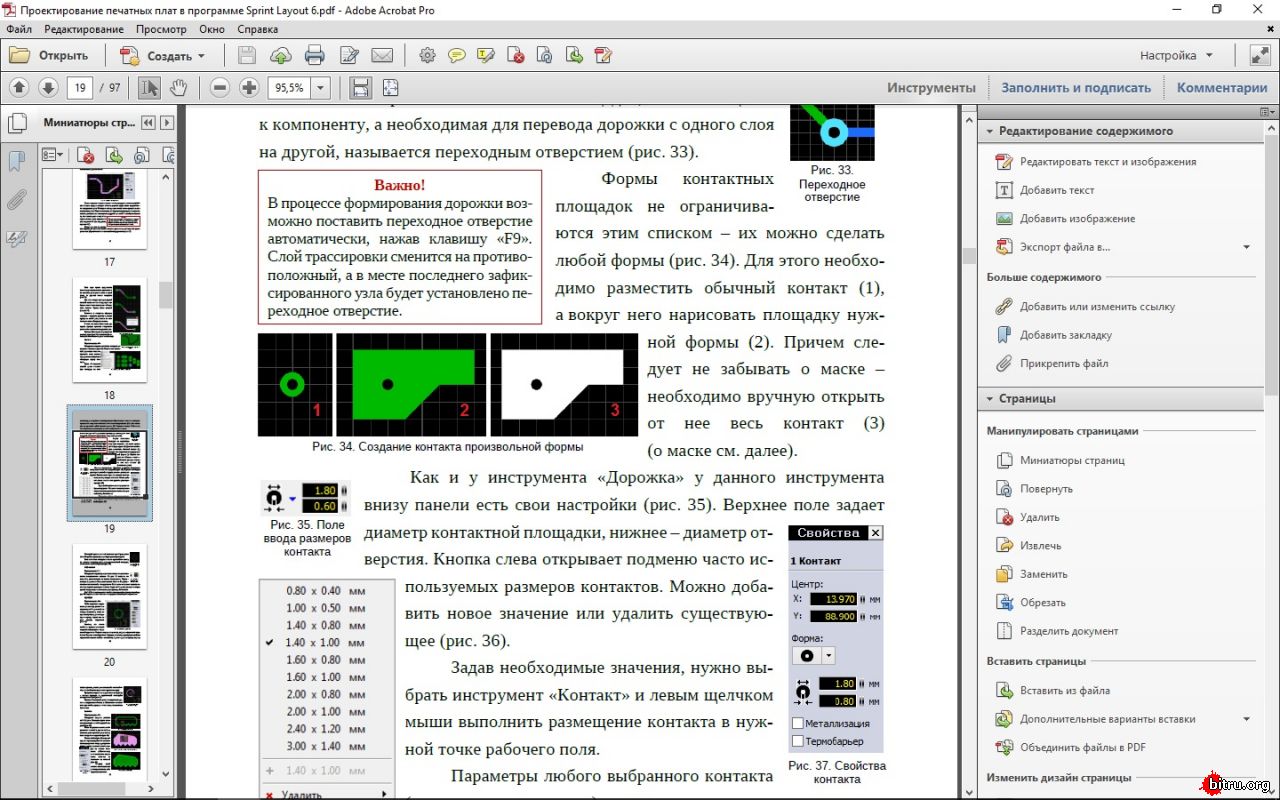
Task: Click the Открыть folder button
Action: [49, 55]
